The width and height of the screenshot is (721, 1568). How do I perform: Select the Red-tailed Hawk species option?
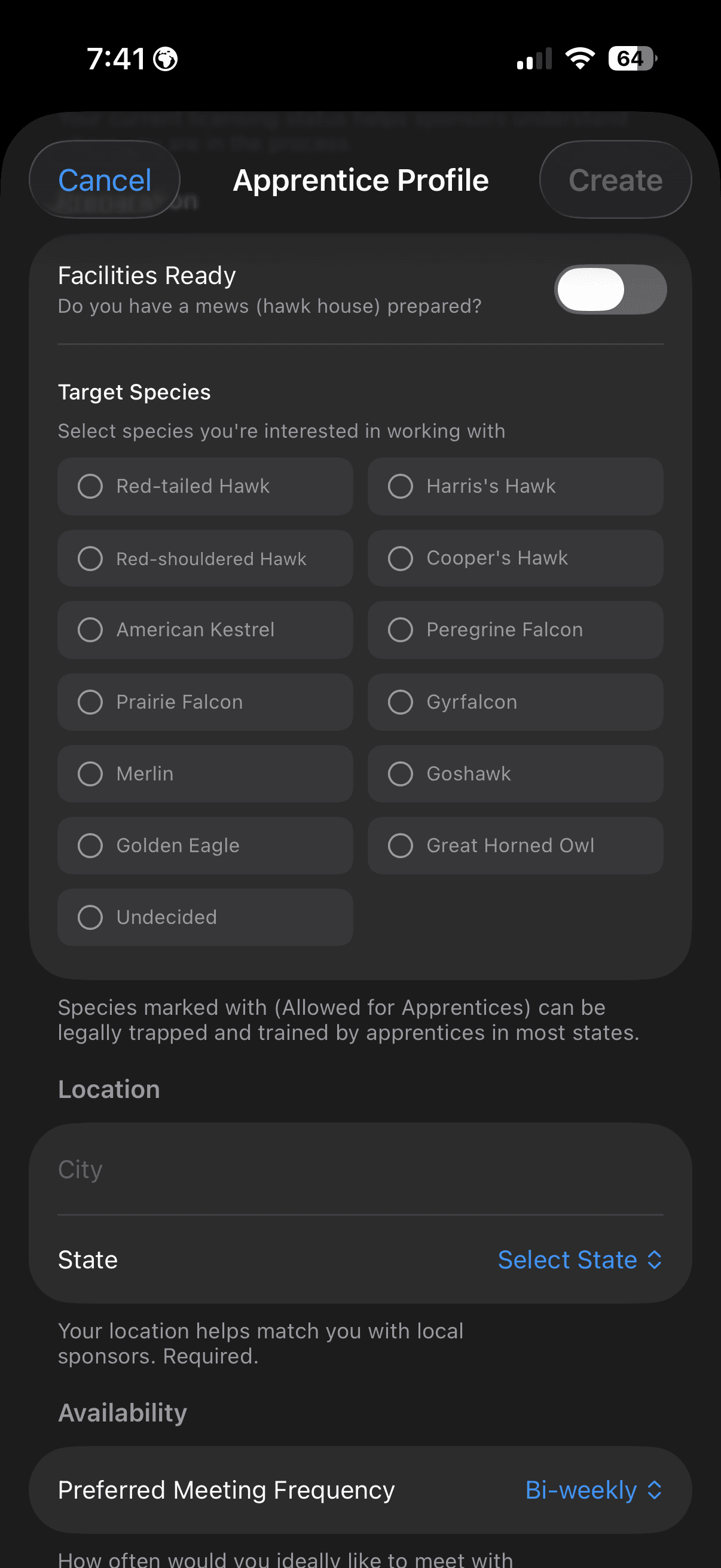pos(205,486)
